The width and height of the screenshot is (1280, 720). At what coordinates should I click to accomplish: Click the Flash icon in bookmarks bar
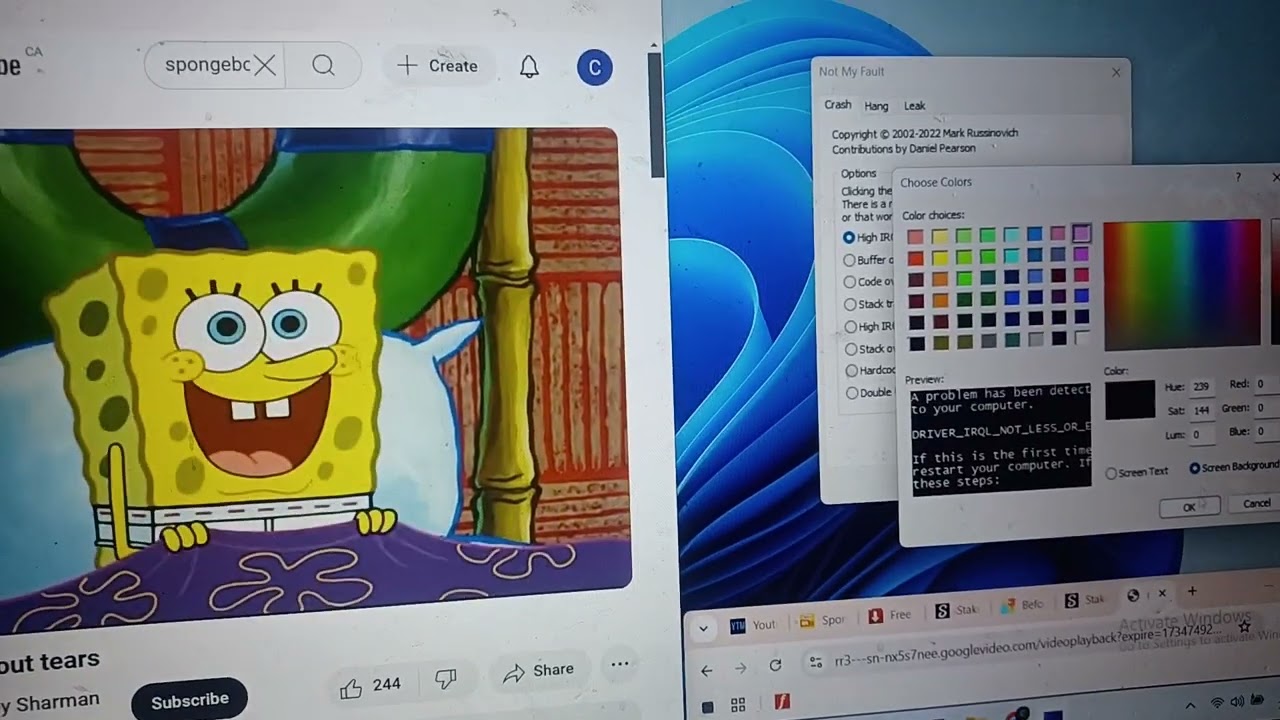782,703
